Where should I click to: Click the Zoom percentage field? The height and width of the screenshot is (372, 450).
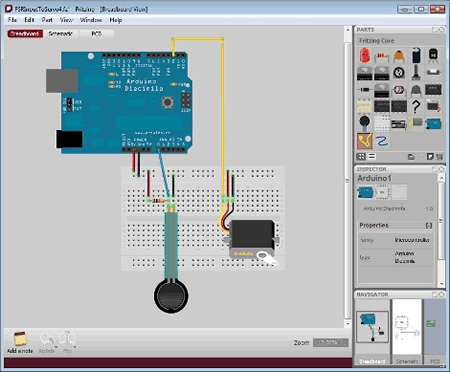[x=330, y=343]
